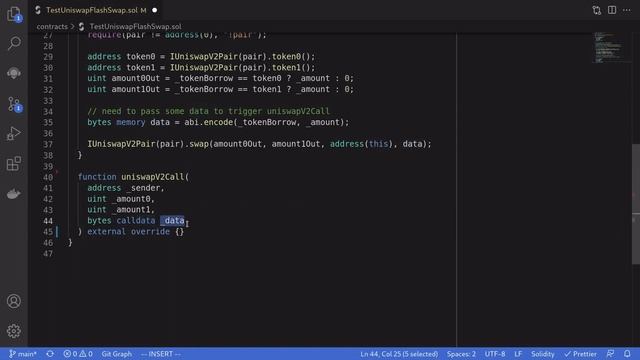Click amount0Out declaration on line 31
640x360 pixels.
pos(136,78)
